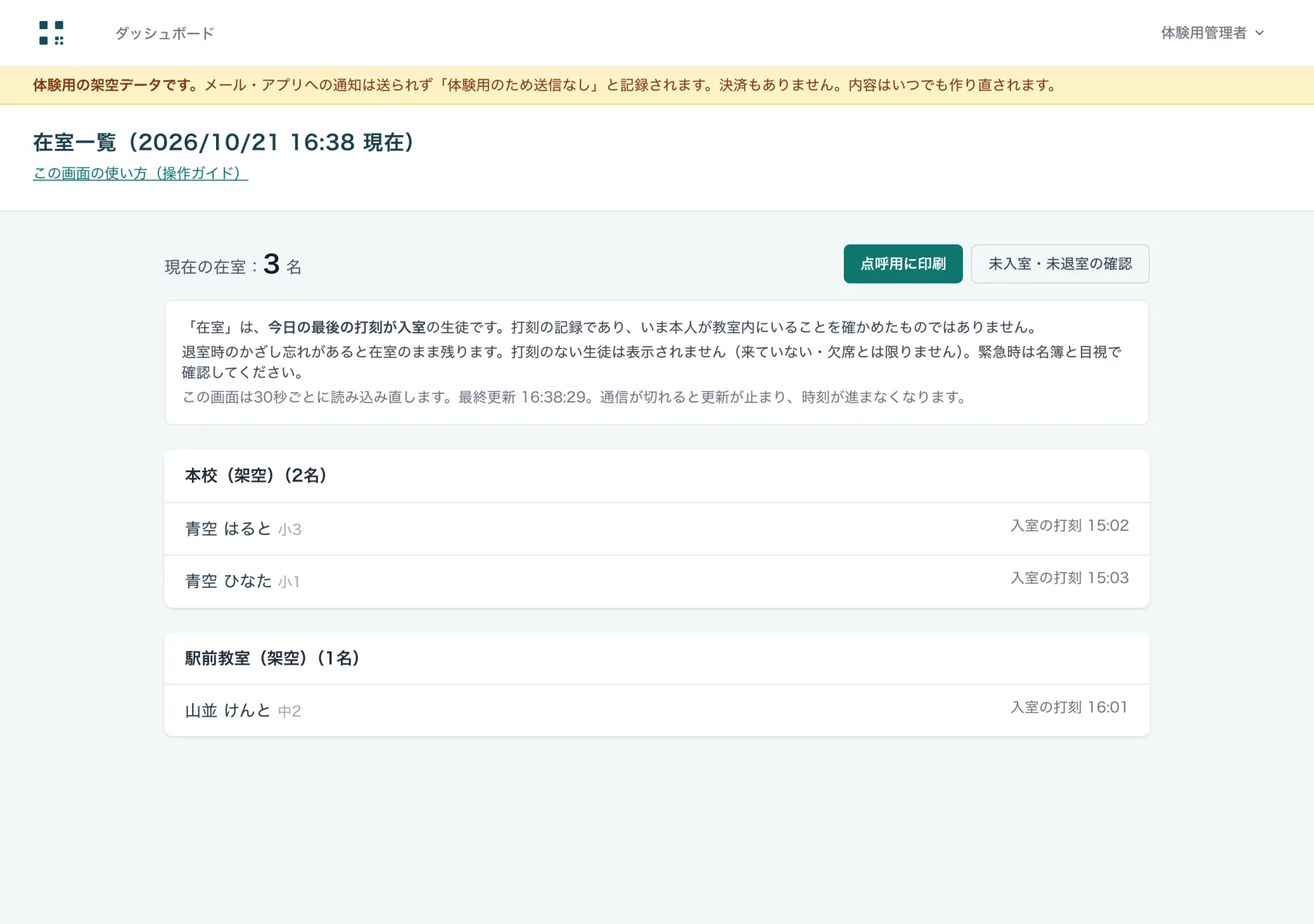Open the ダッシュボード menu item
Viewport: 1314px width, 924px height.
click(x=164, y=34)
